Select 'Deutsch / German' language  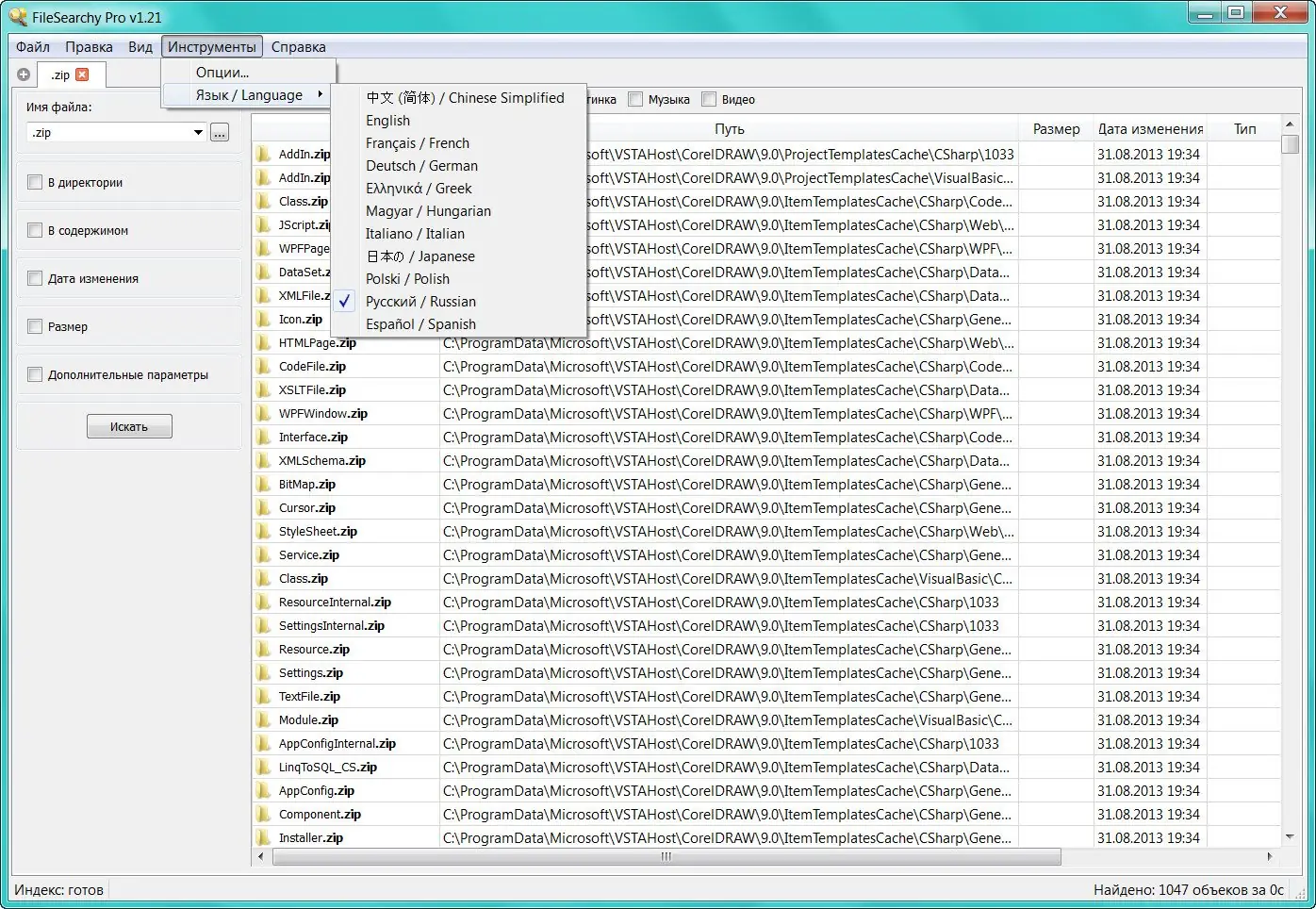pyautogui.click(x=459, y=166)
